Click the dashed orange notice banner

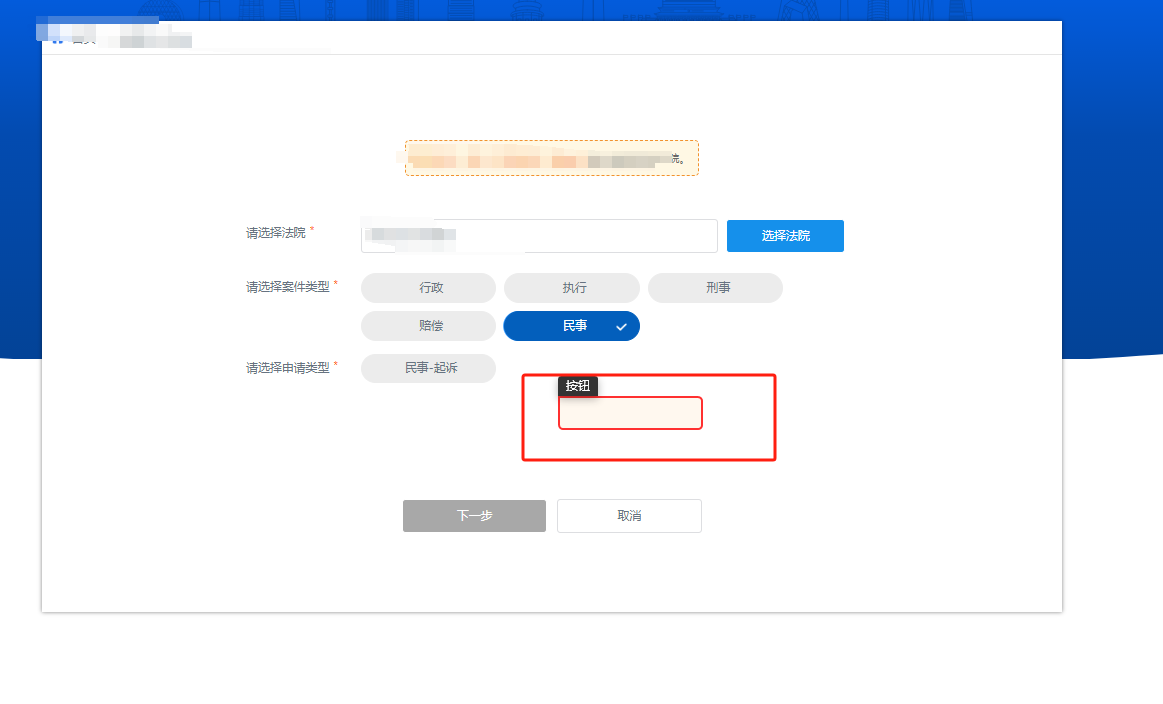(x=552, y=158)
